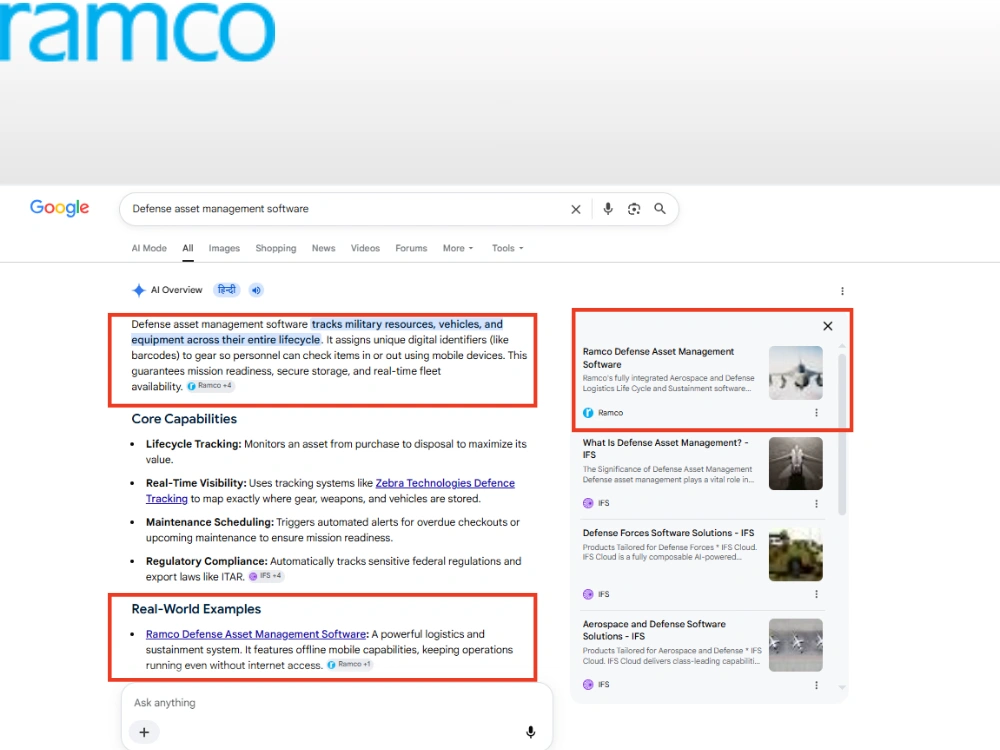Expand the Tools dropdown
The width and height of the screenshot is (1000, 750).
point(507,248)
